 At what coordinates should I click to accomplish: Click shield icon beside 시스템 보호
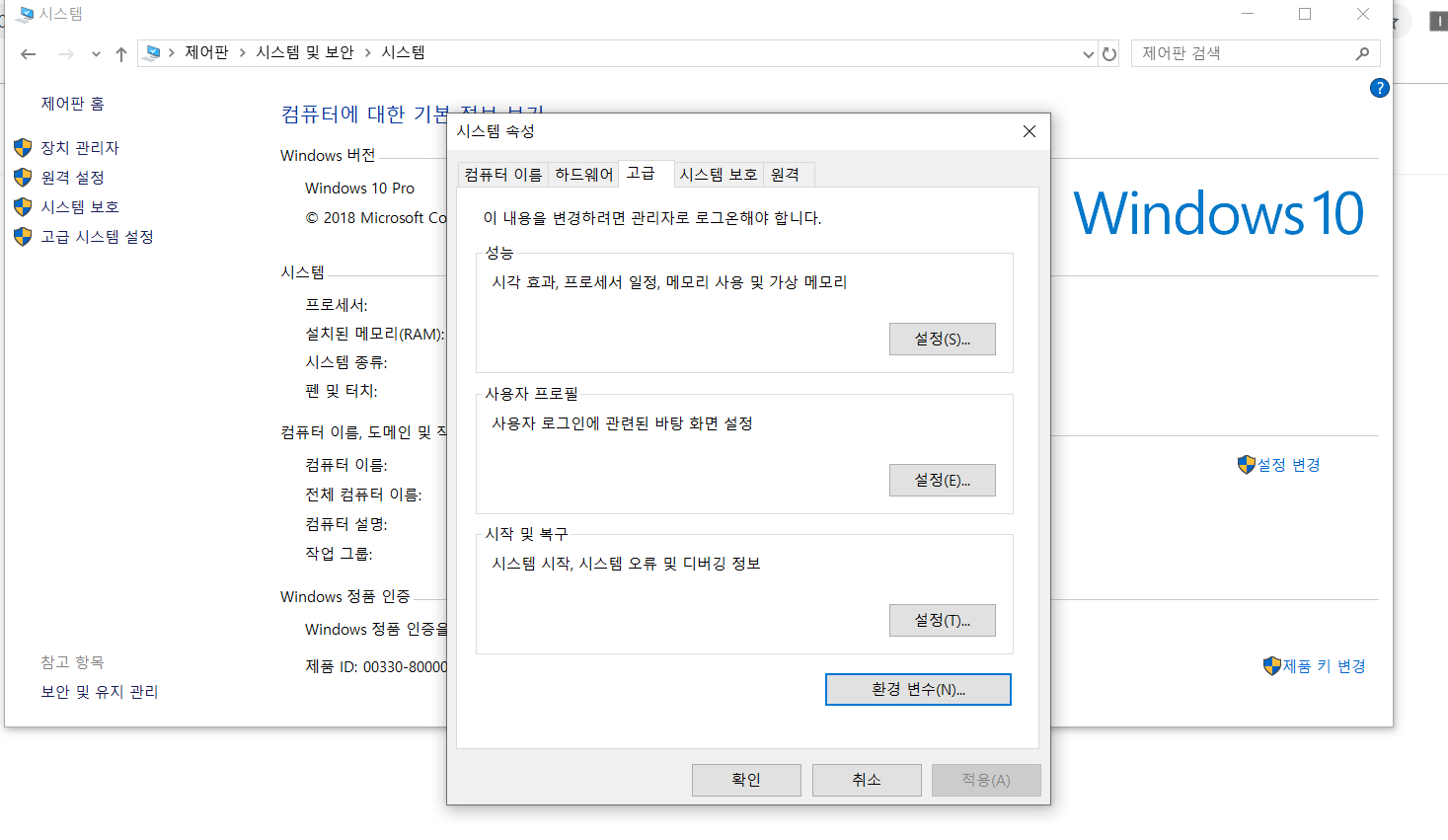(x=23, y=207)
